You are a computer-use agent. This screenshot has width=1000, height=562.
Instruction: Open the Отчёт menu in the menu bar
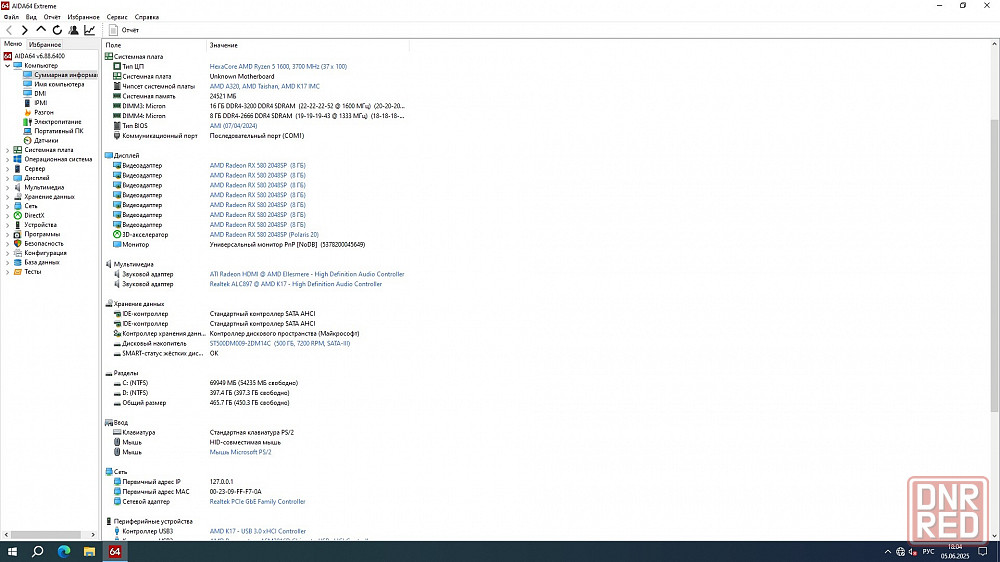pyautogui.click(x=52, y=17)
